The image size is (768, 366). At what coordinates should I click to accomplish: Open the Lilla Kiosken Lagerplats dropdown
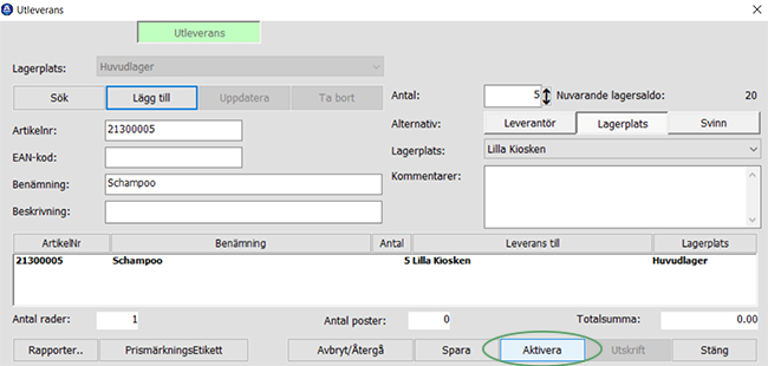[x=622, y=149]
